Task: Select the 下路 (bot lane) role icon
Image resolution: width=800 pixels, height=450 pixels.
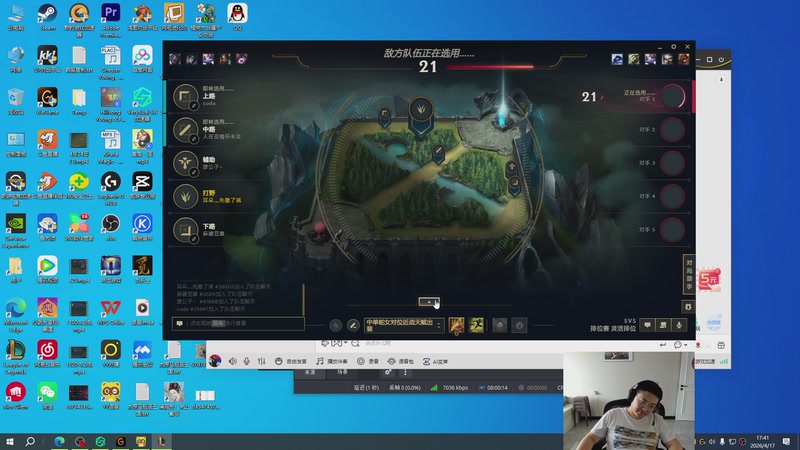Action: (x=185, y=230)
